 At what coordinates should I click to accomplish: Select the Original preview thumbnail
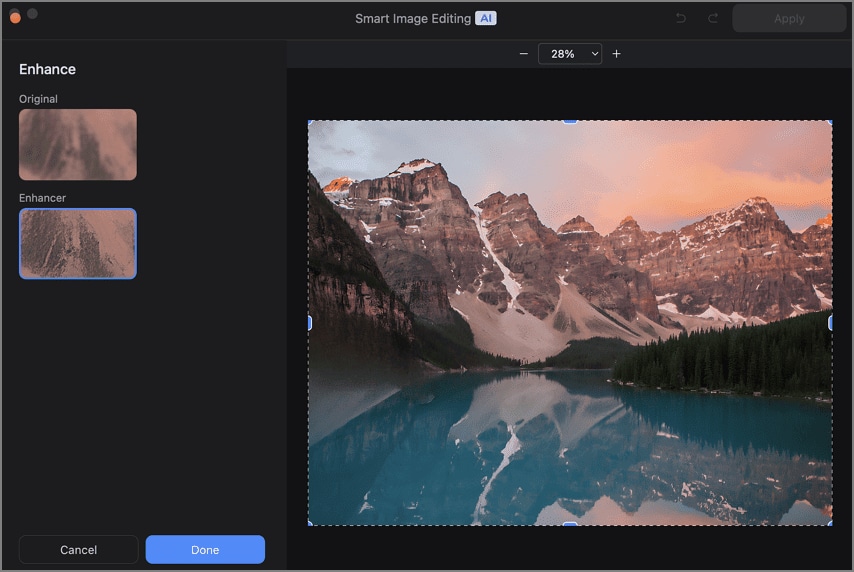pos(78,144)
